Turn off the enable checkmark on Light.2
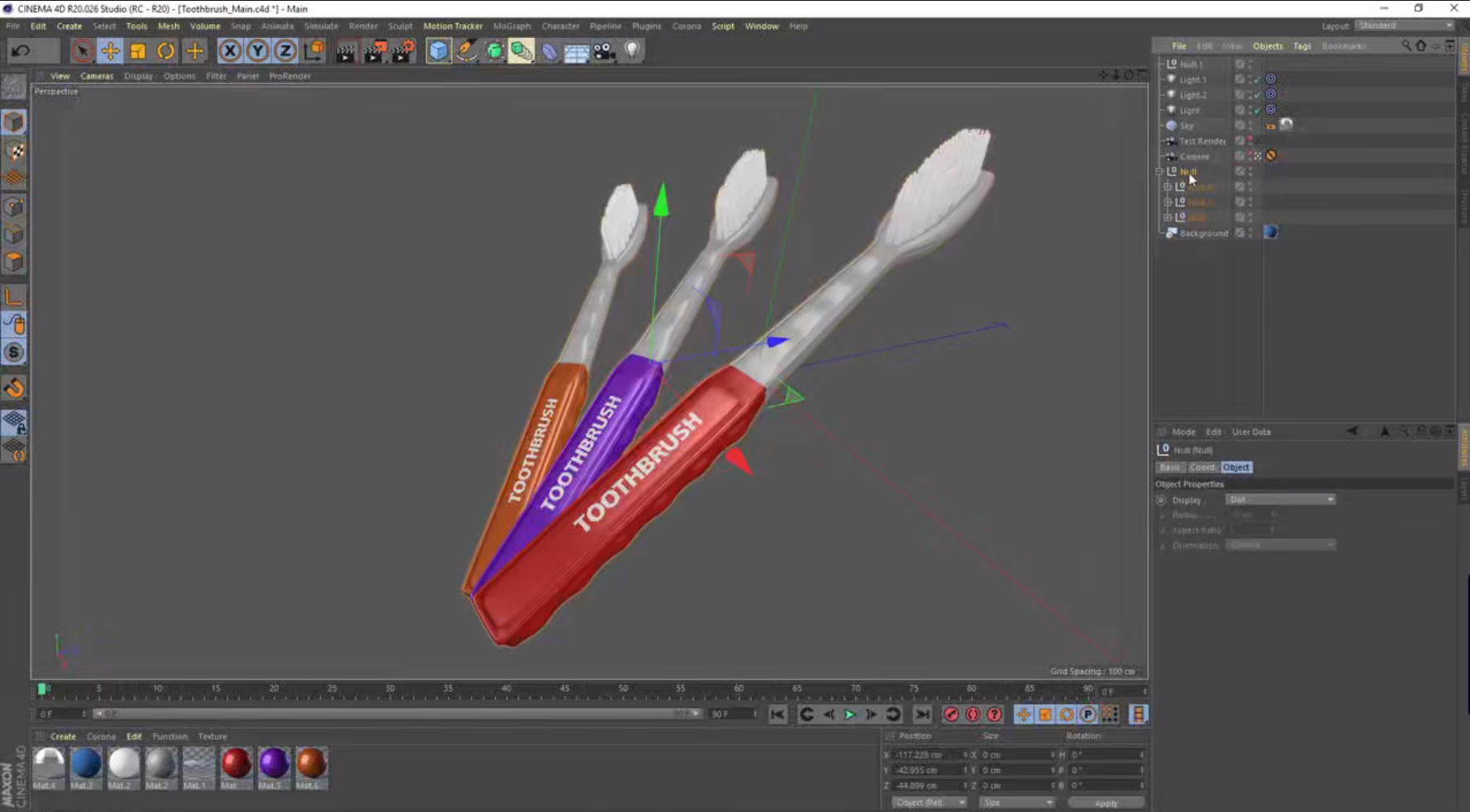The height and width of the screenshot is (812, 1470). [1257, 94]
